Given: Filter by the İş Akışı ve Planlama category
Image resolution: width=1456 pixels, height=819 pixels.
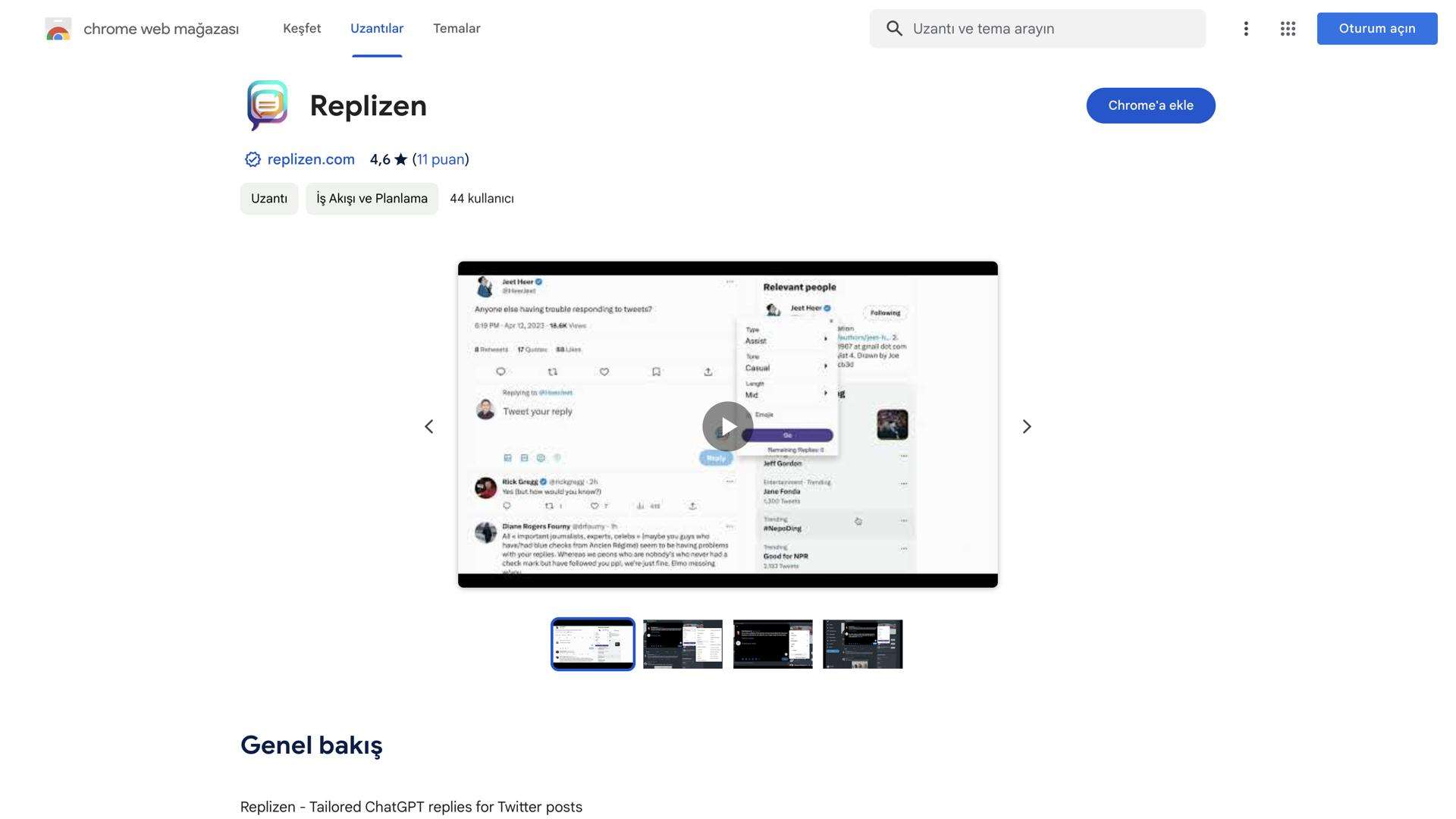Looking at the screenshot, I should click(371, 198).
